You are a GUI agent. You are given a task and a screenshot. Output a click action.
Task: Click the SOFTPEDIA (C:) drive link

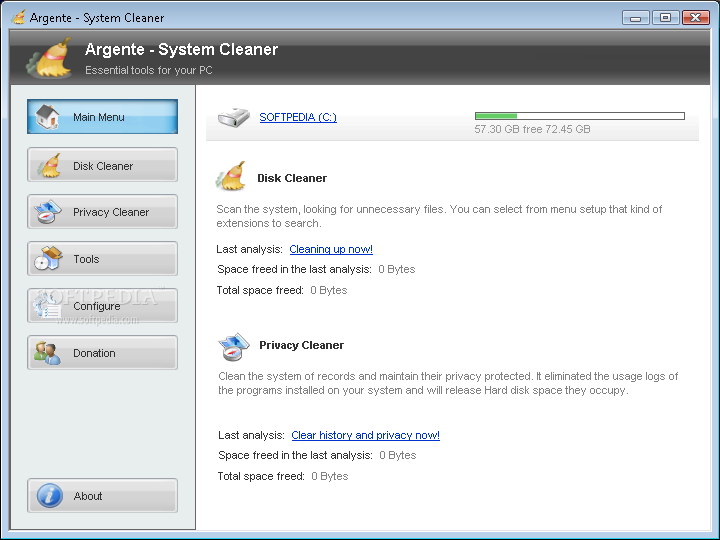point(298,117)
